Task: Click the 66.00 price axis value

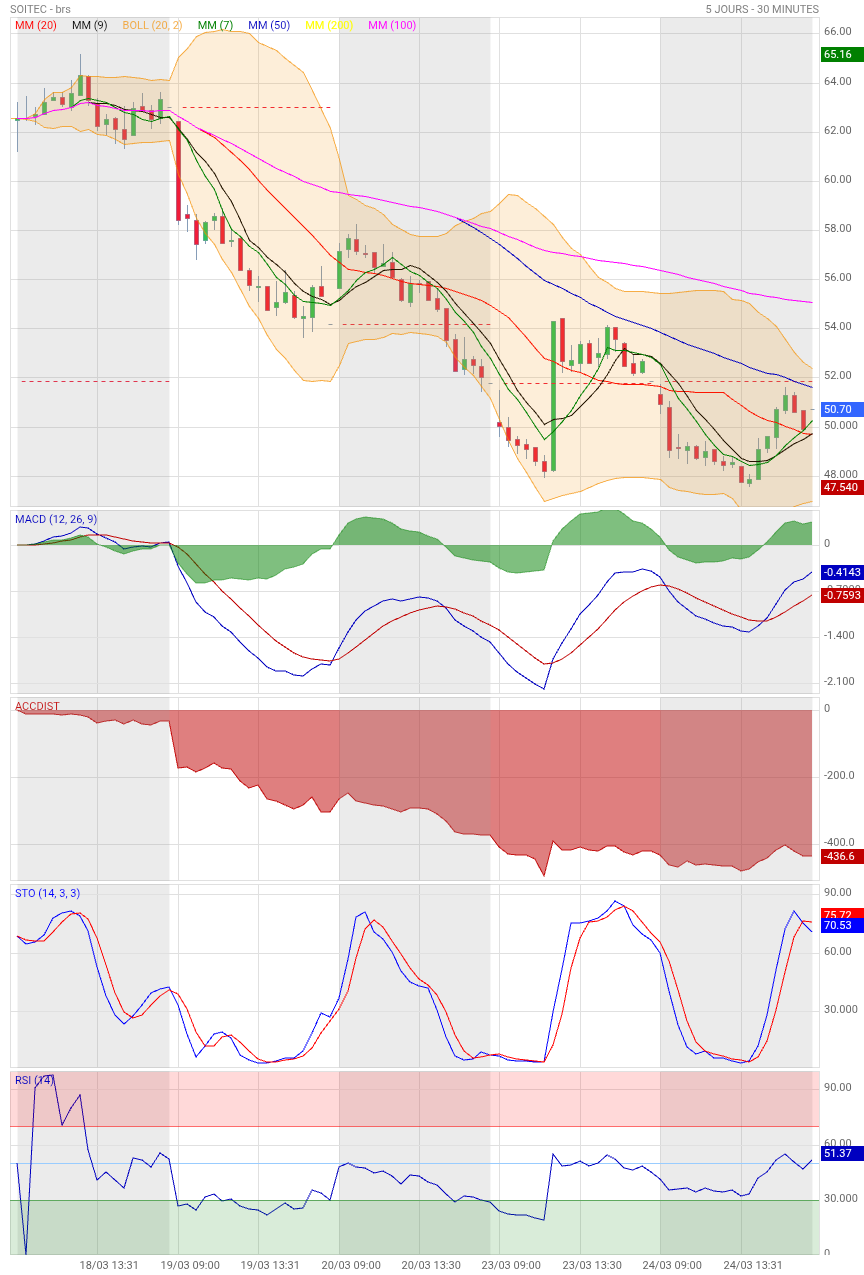Action: tap(837, 32)
